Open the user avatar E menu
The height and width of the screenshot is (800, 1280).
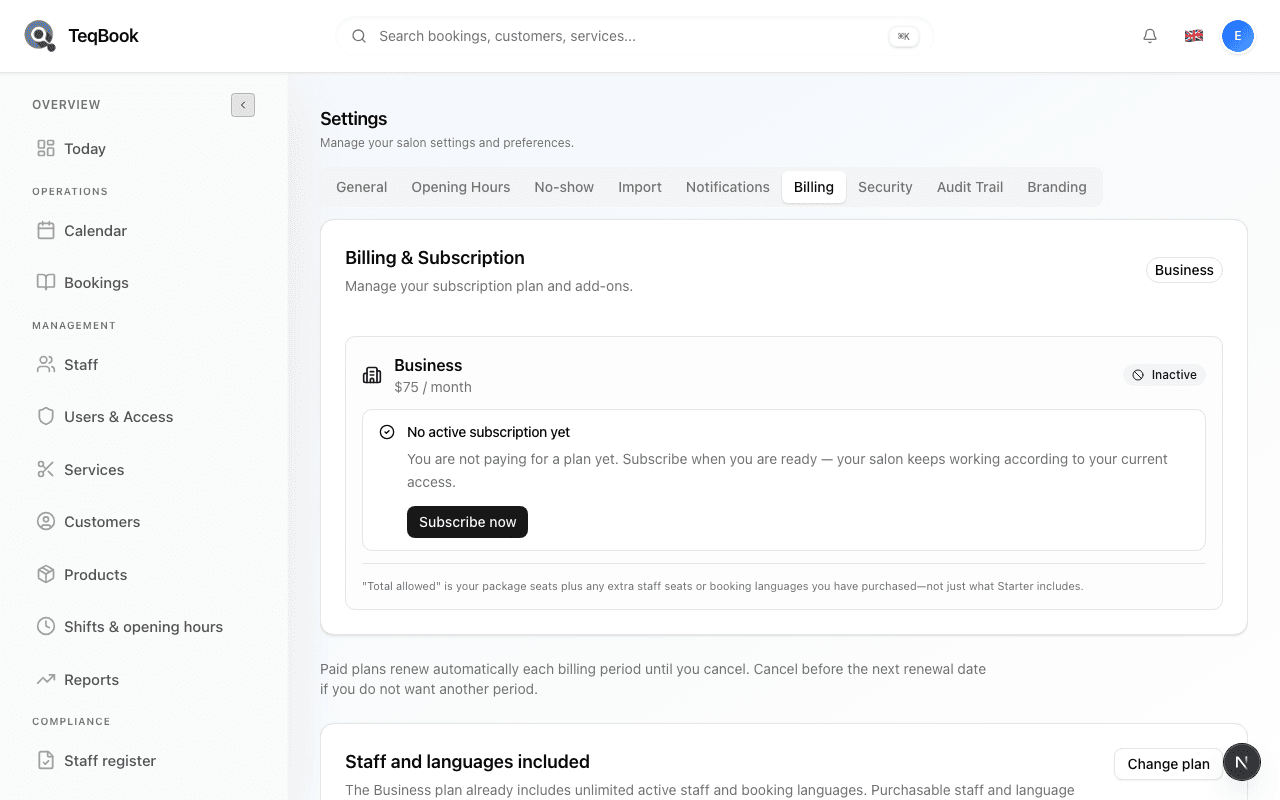1238,36
